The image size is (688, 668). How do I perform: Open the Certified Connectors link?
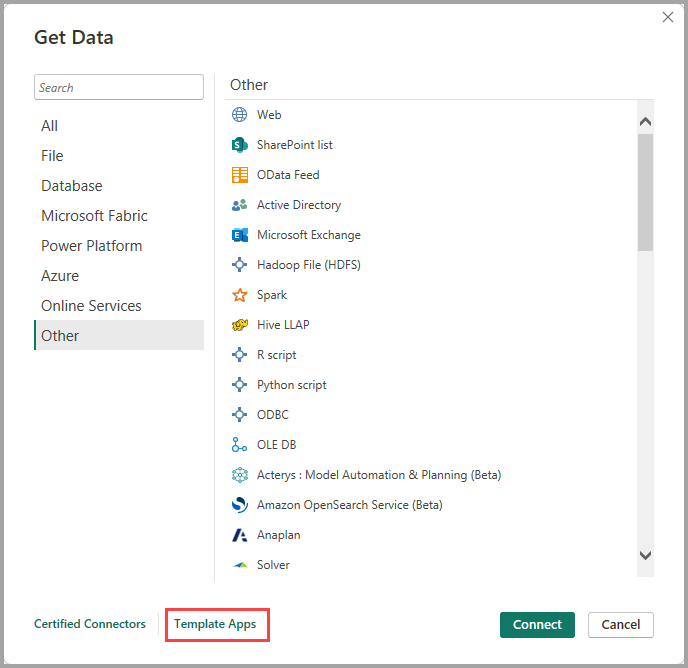[90, 624]
